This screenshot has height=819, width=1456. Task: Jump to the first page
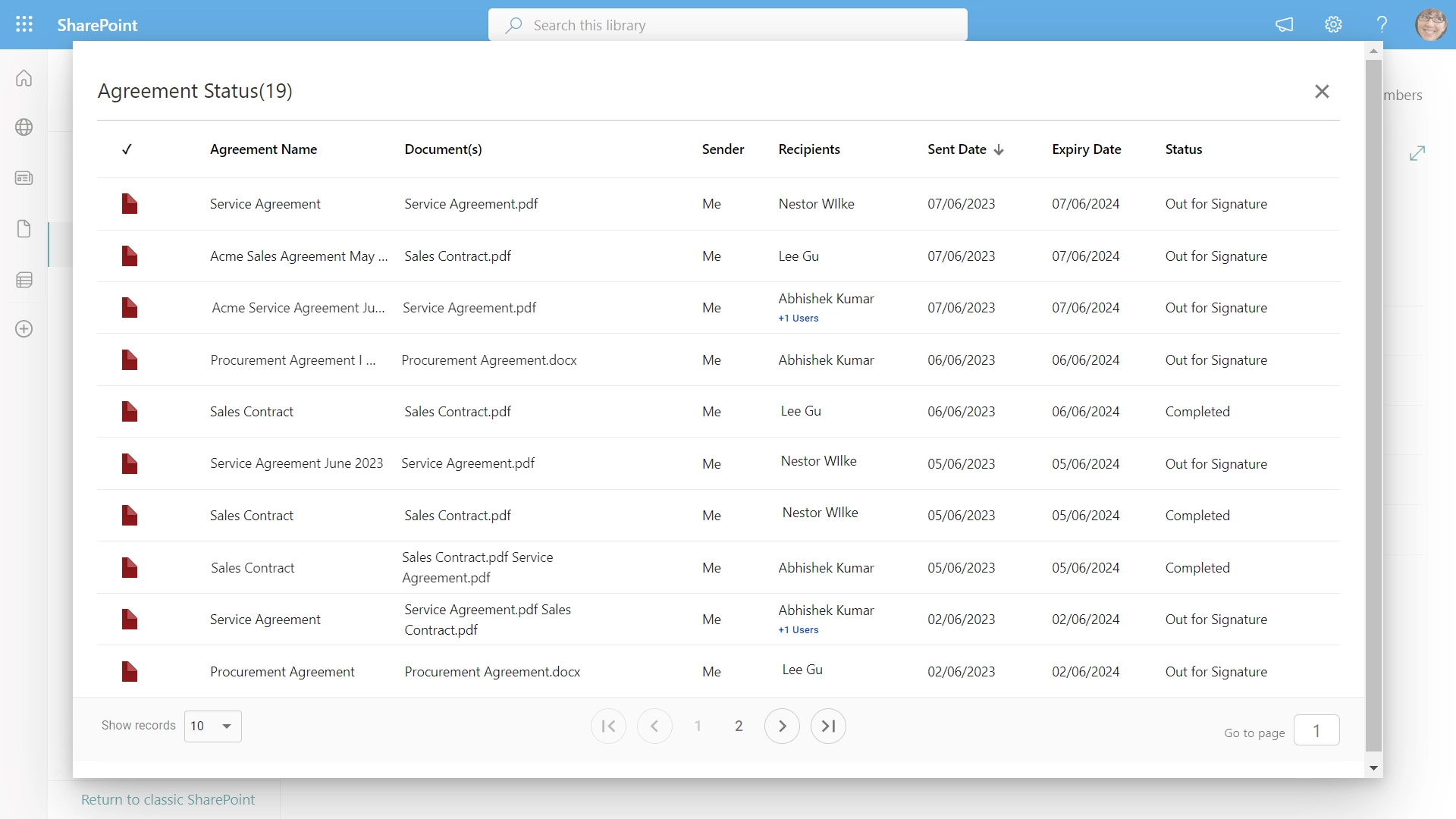[x=608, y=726]
